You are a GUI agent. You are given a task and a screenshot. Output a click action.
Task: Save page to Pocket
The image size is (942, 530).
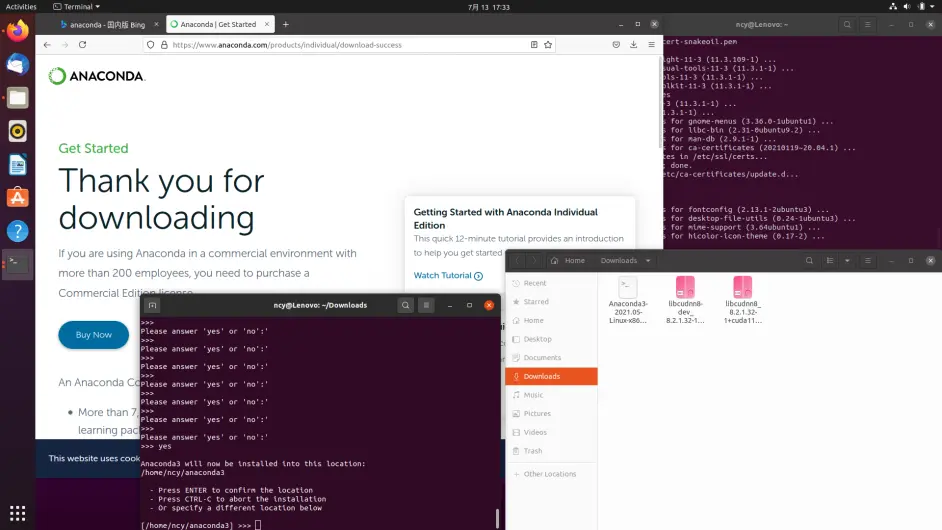pyautogui.click(x=616, y=44)
